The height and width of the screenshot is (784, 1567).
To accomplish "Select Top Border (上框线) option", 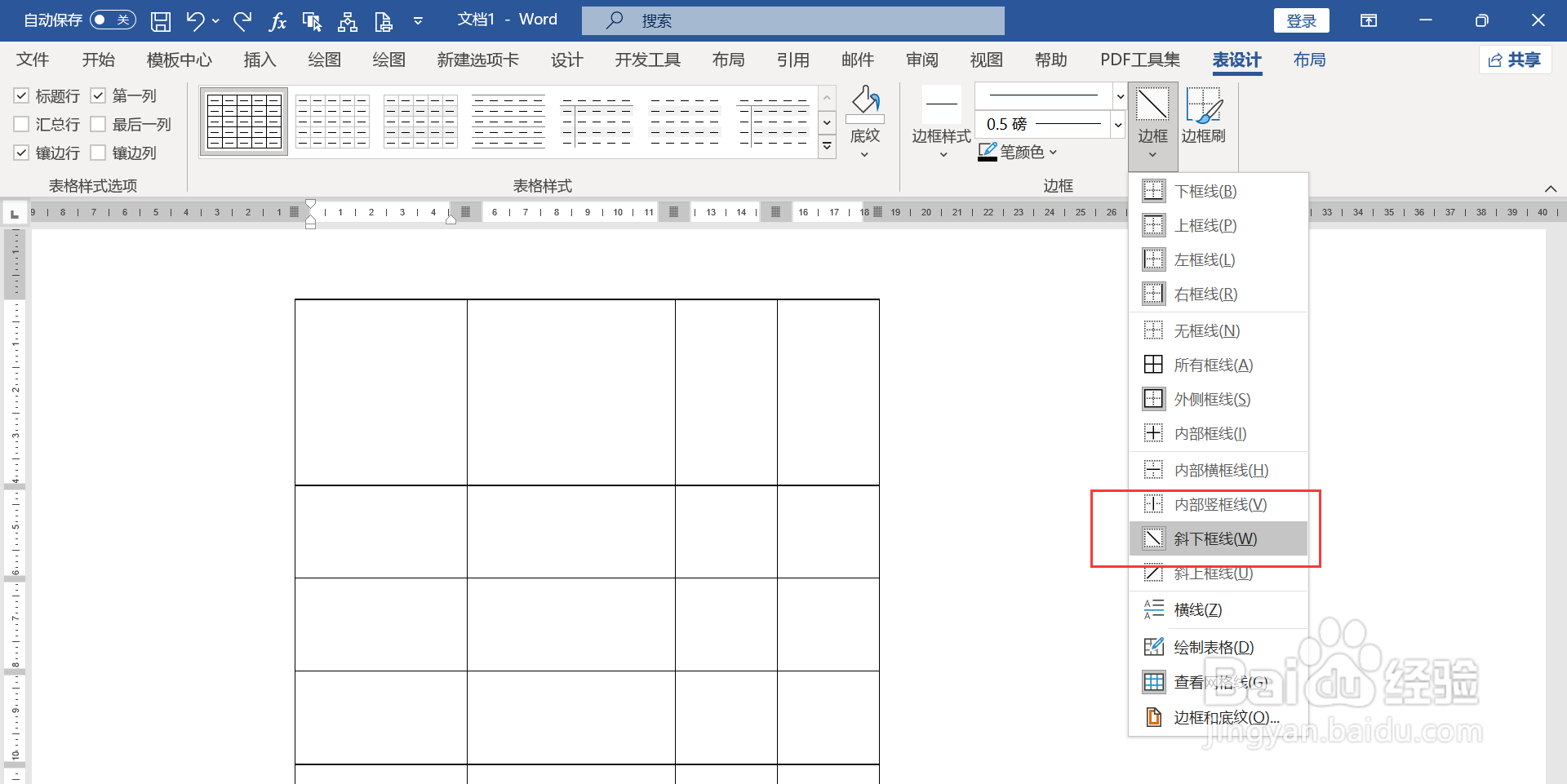I will click(1219, 225).
